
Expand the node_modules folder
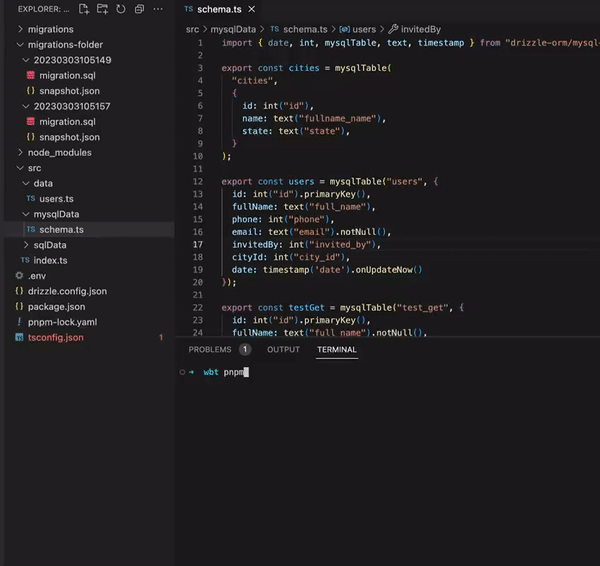(x=59, y=153)
